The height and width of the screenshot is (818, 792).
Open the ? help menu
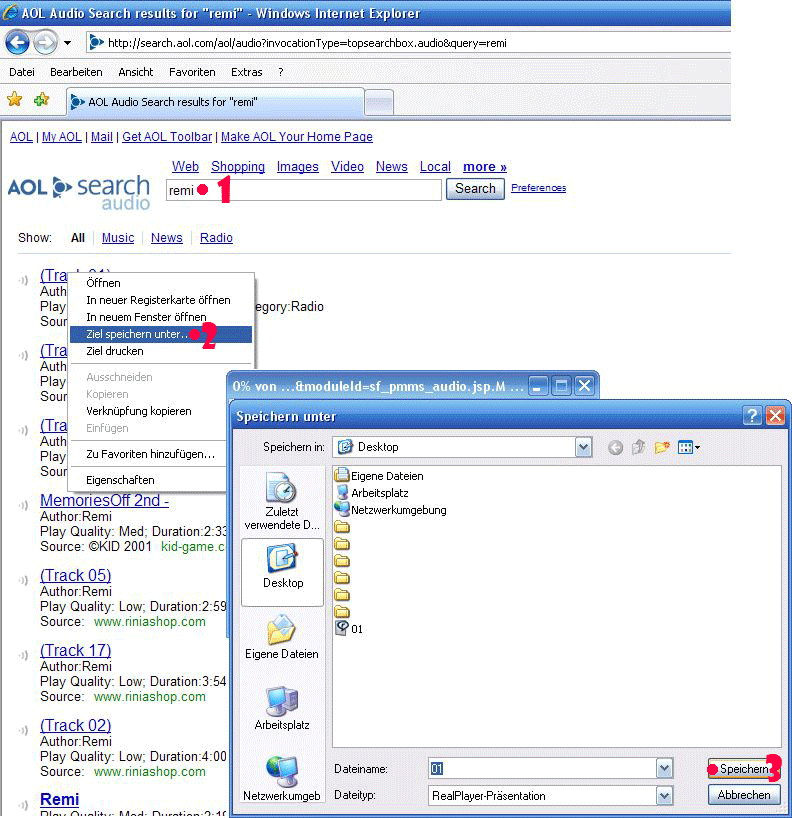(x=281, y=72)
